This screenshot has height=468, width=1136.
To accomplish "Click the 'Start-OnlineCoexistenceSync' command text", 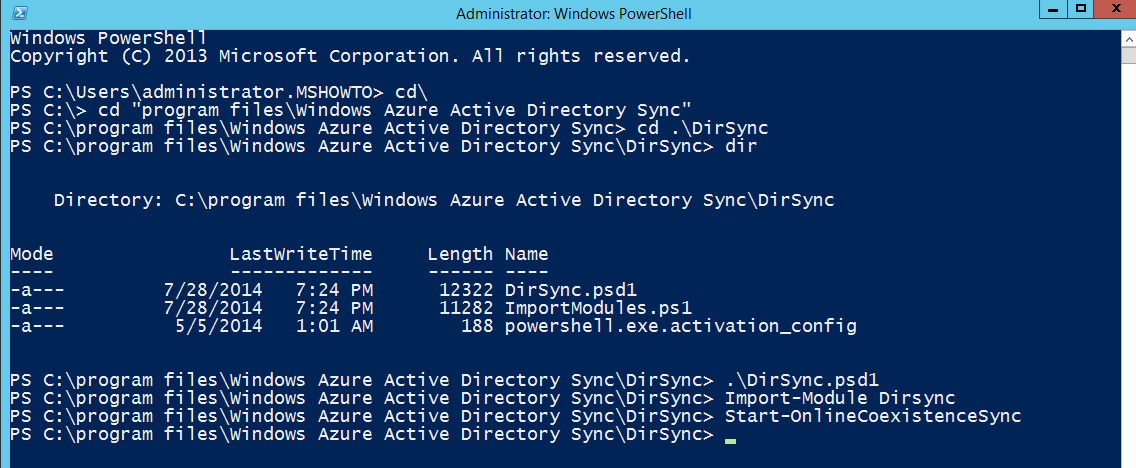I will pyautogui.click(x=873, y=417).
